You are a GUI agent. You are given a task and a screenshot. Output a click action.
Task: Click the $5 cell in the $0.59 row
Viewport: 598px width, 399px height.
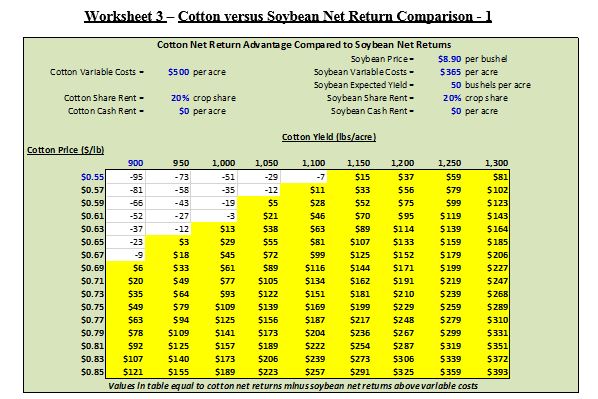point(273,203)
